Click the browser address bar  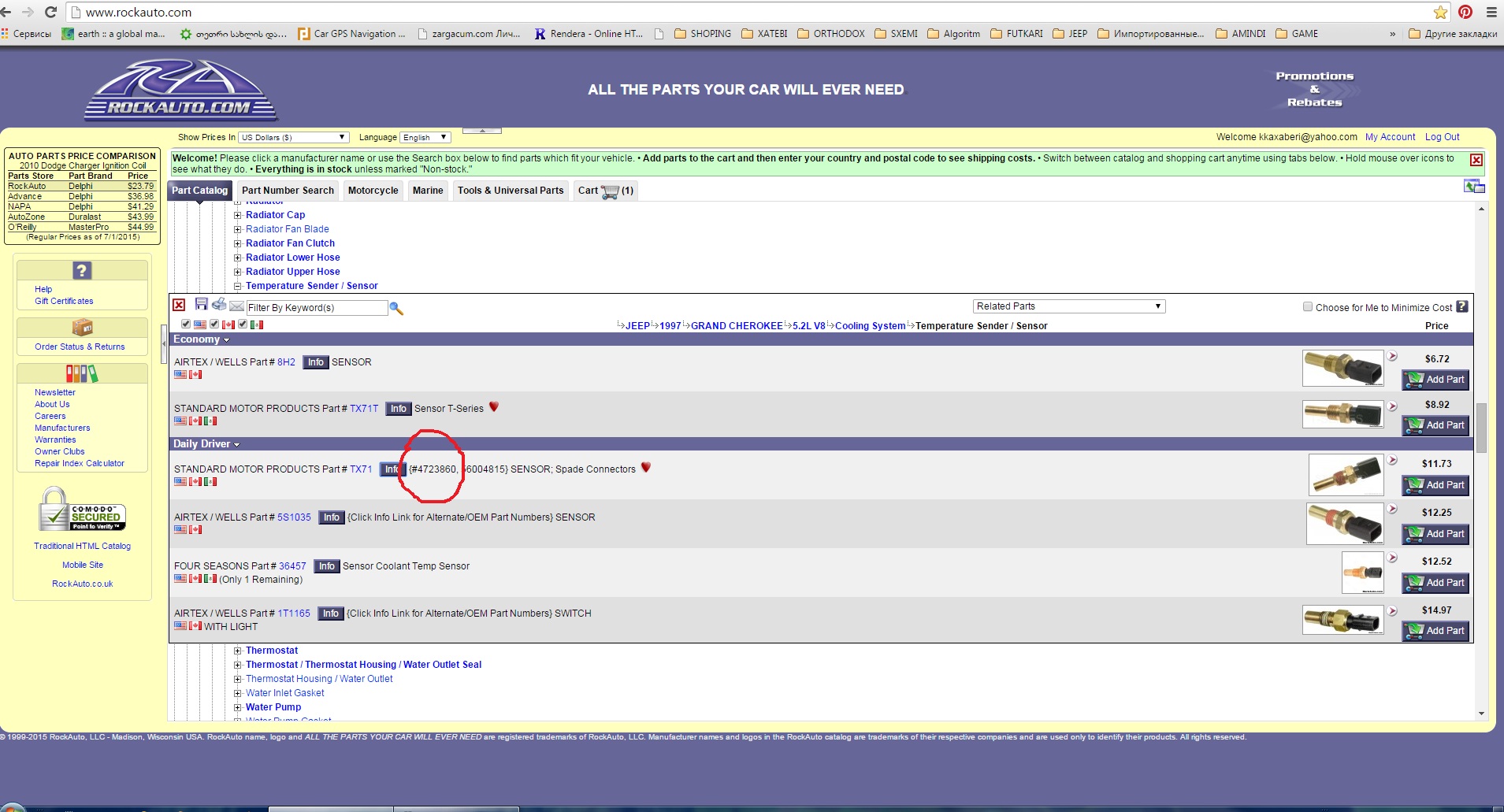coord(756,12)
